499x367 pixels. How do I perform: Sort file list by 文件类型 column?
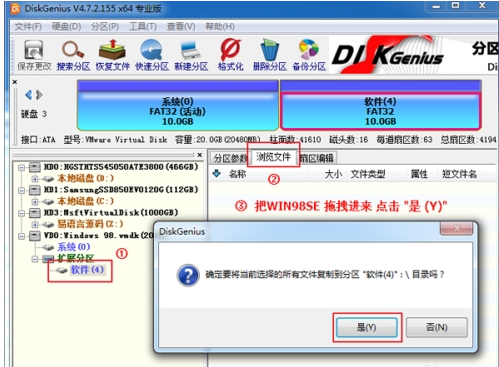[368, 174]
